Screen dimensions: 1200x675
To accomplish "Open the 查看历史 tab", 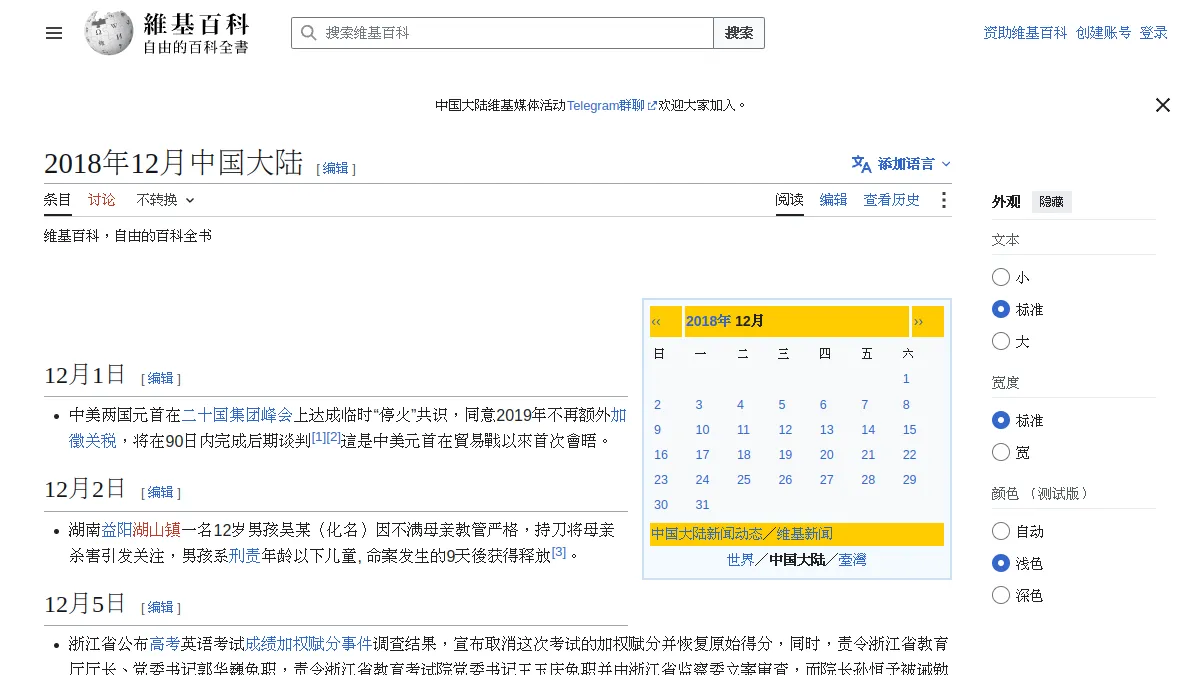I will (892, 200).
